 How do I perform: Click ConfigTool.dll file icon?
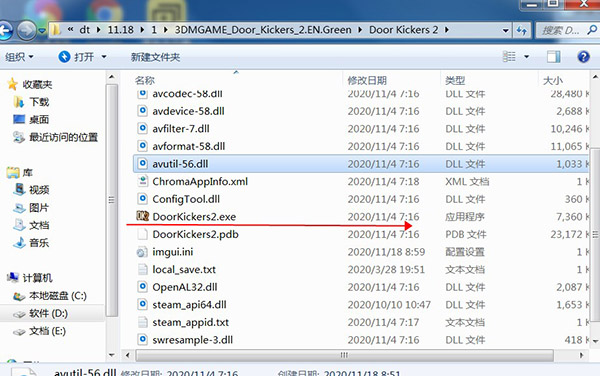142,199
